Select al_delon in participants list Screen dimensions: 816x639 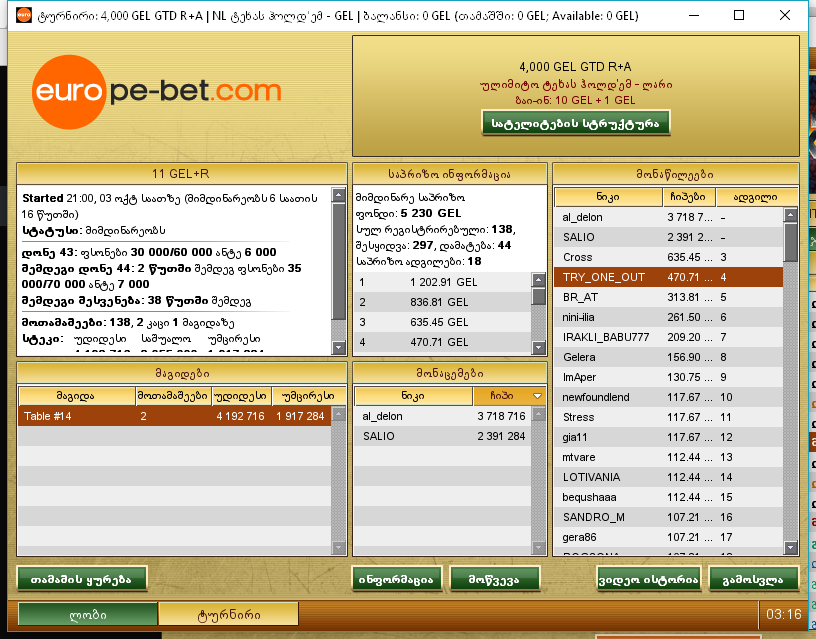[x=669, y=217]
